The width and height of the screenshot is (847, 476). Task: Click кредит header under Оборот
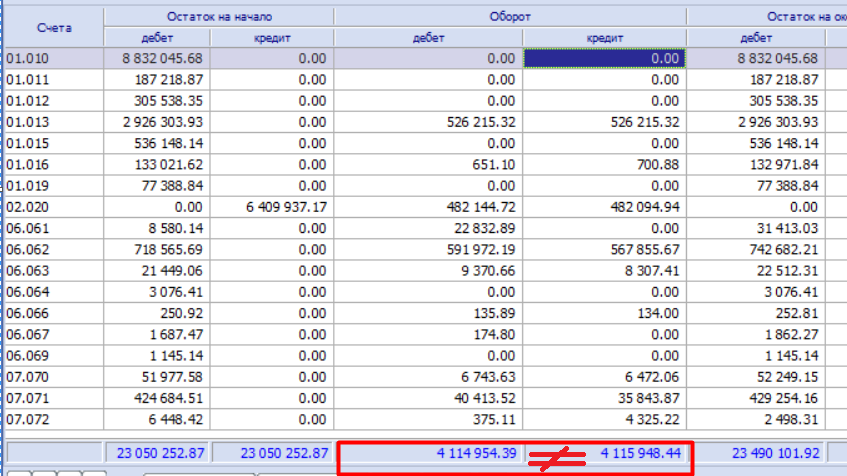point(604,38)
